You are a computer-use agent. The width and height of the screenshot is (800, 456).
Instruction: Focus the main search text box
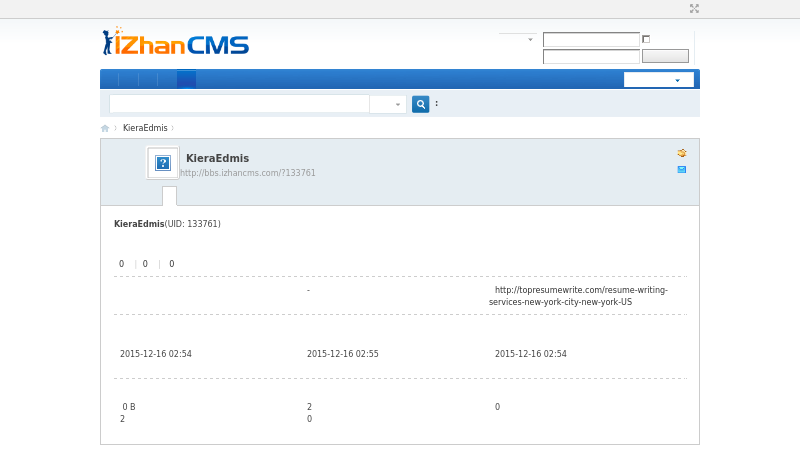[239, 104]
